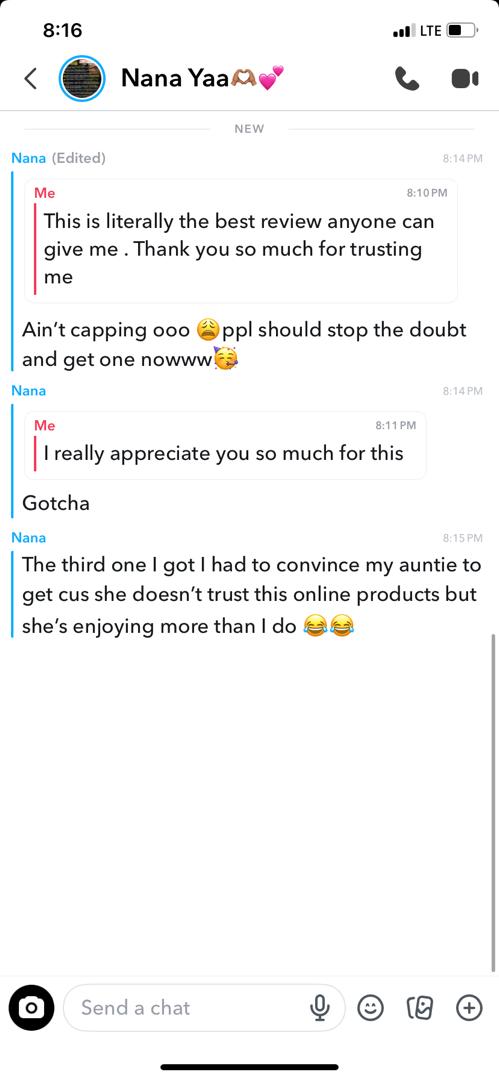499x1080 pixels.
Task: Focus the Send a chat field
Action: [x=204, y=1008]
